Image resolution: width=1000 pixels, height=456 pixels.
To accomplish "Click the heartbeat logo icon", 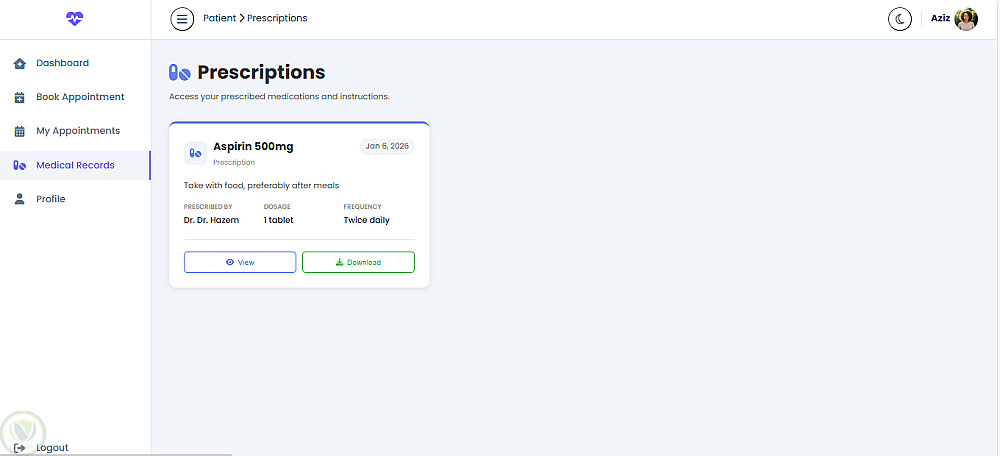I will click(75, 18).
